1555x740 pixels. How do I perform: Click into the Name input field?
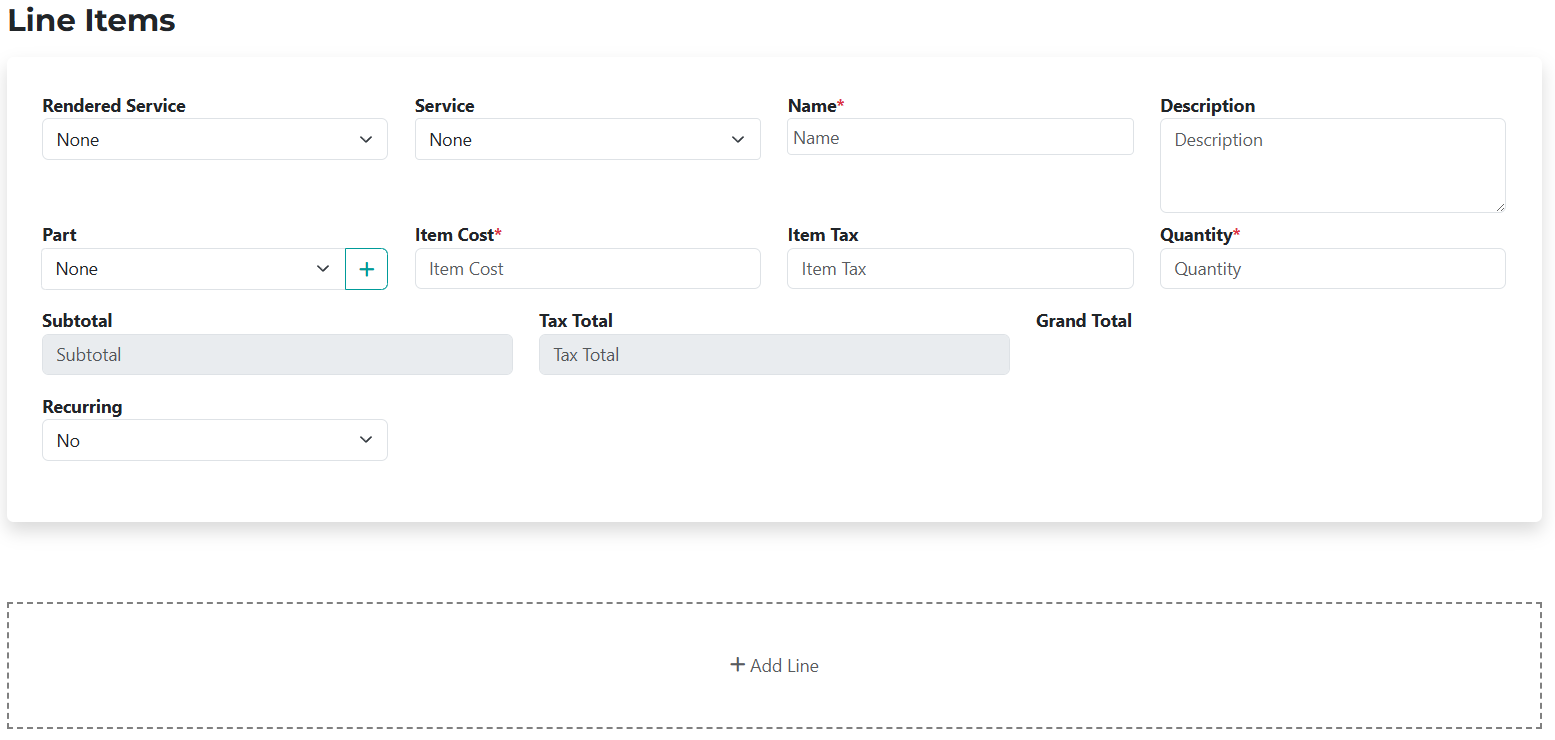[x=959, y=137]
